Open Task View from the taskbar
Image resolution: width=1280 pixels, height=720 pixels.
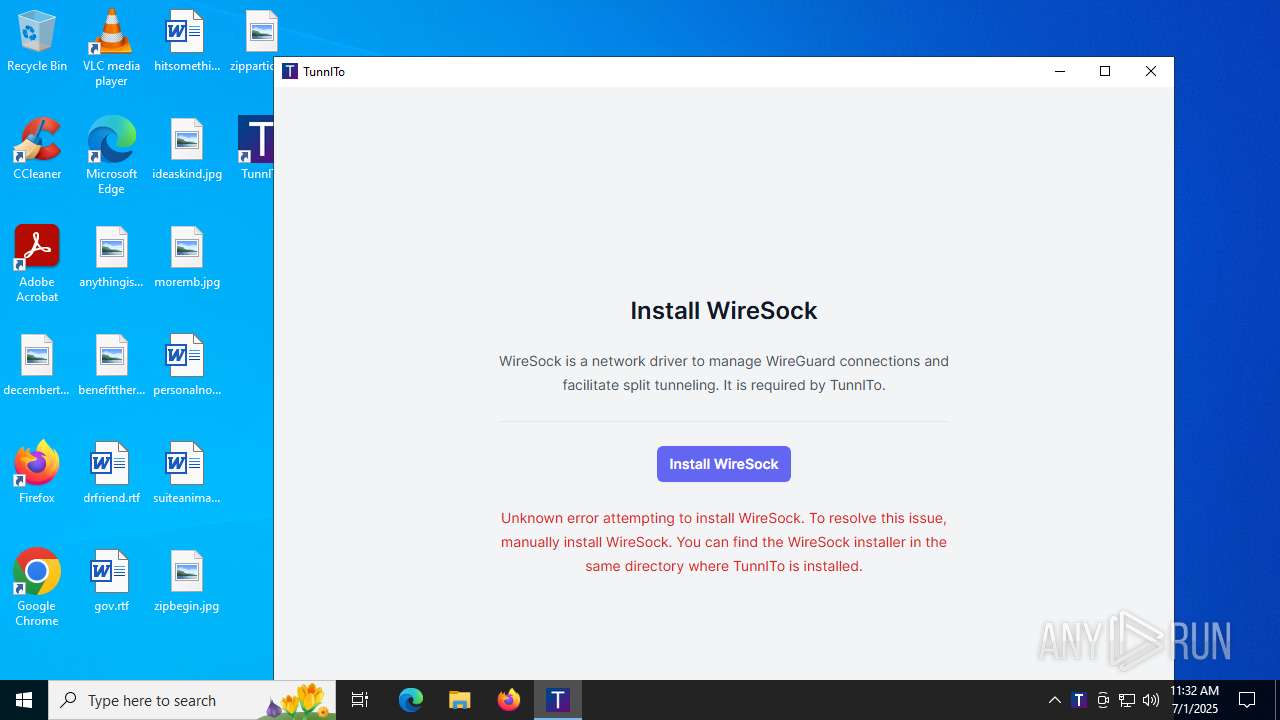360,700
